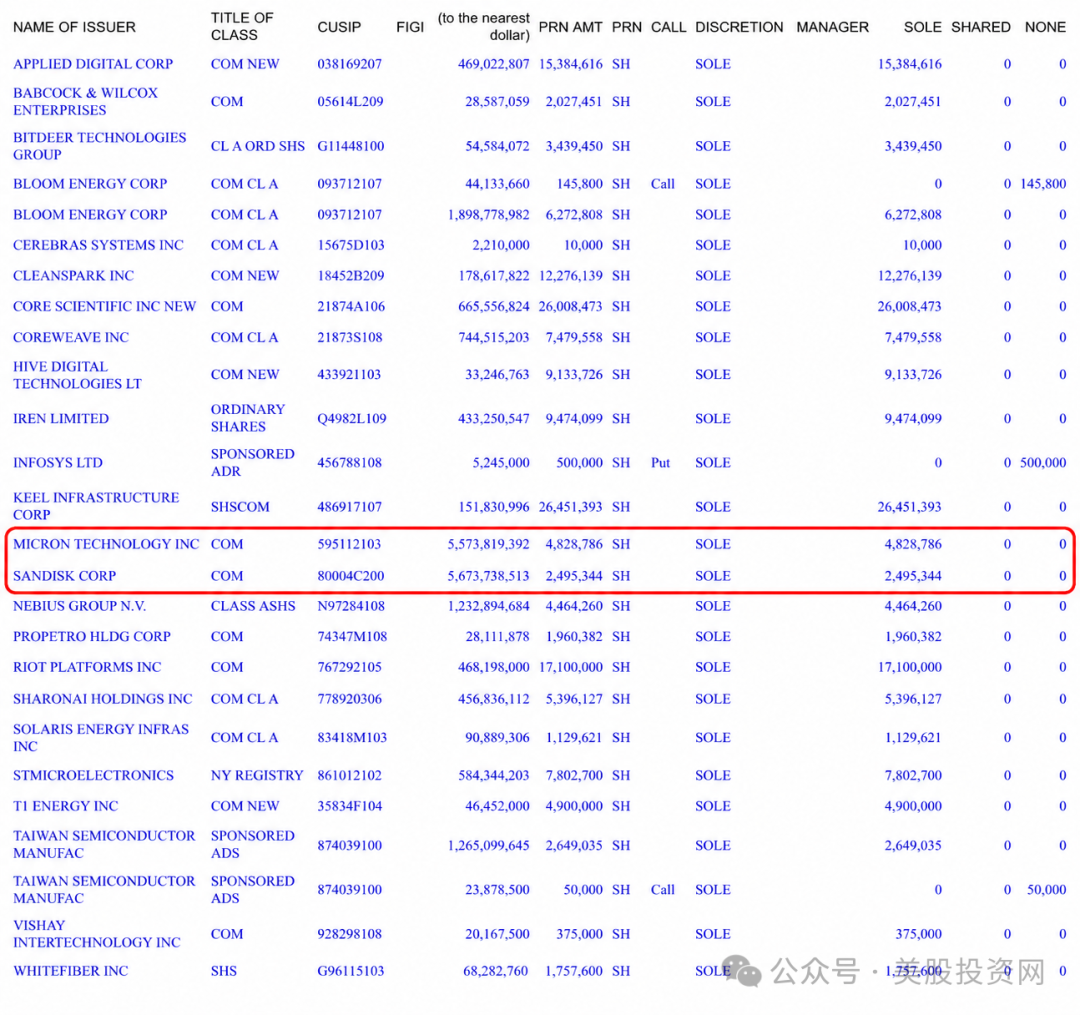Select INFOSYS LTD issuer name

58,463
